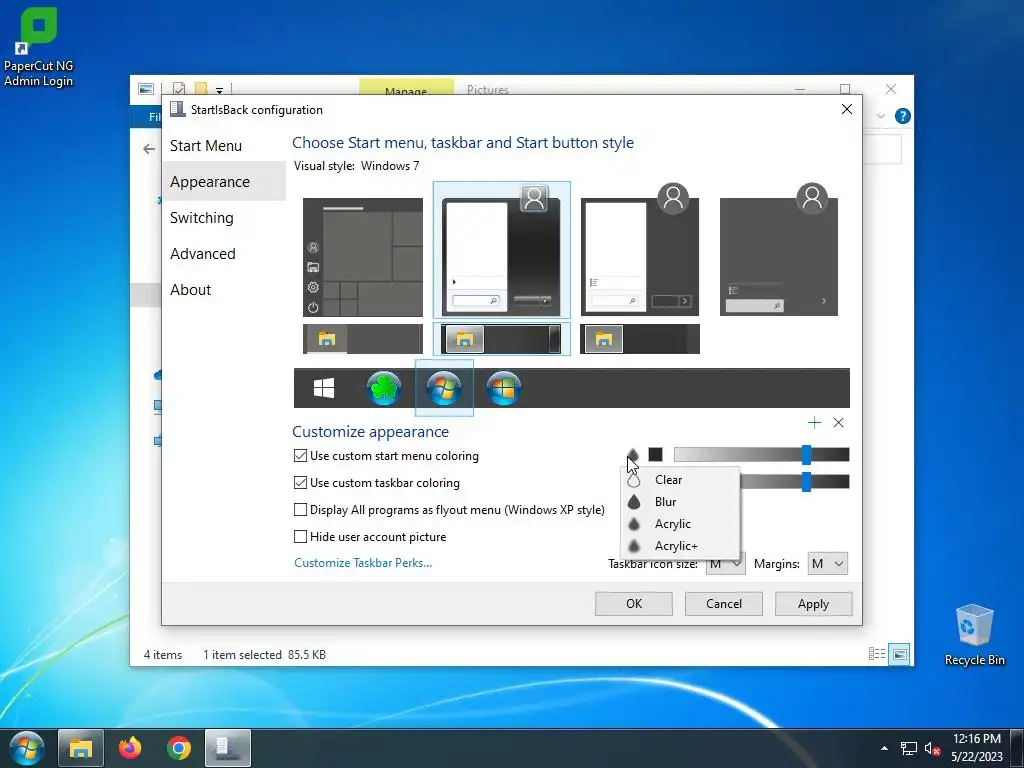Select the light flat start menu style thumbnail

640,250
